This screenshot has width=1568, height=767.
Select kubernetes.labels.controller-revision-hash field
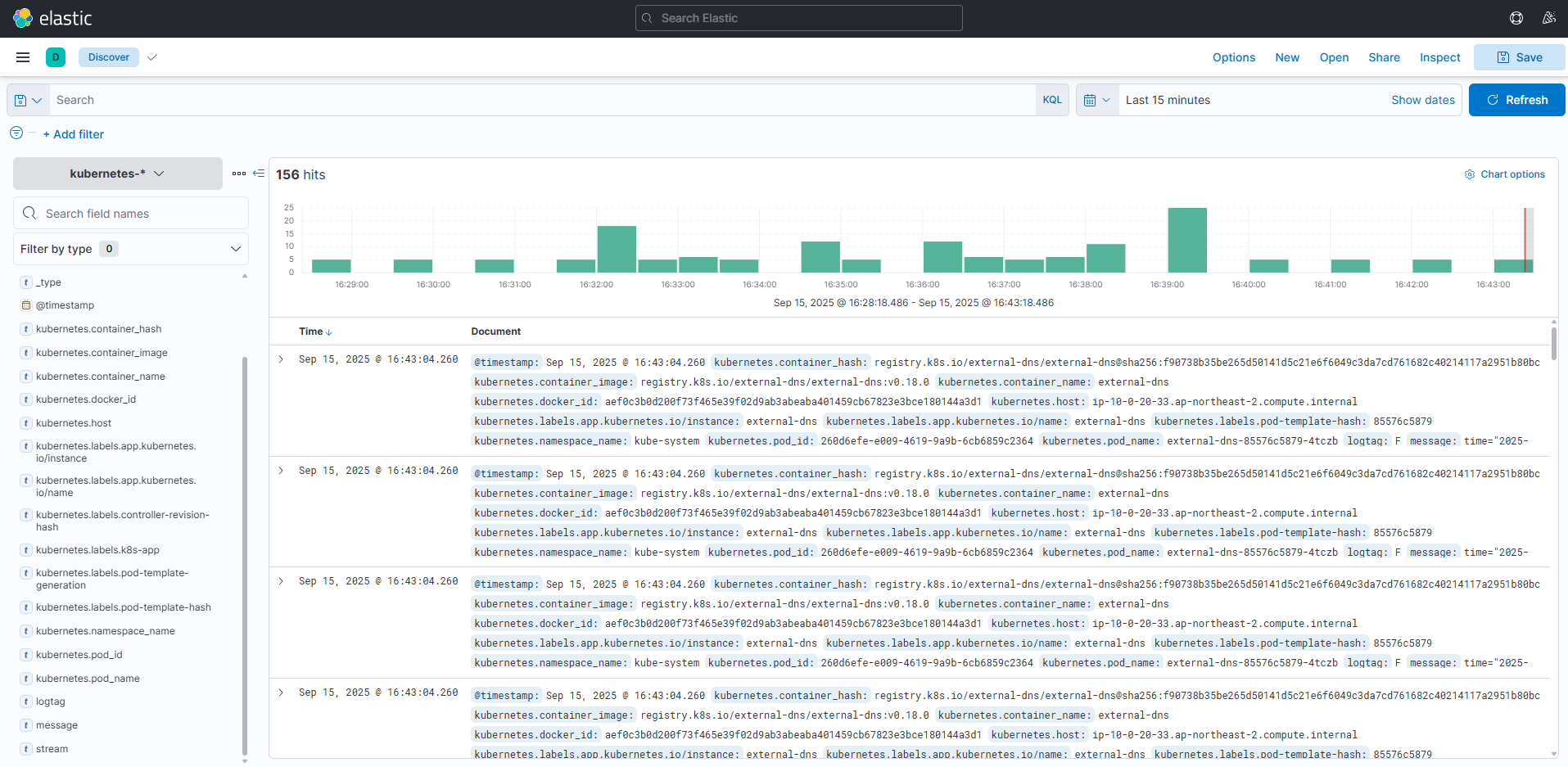(122, 521)
